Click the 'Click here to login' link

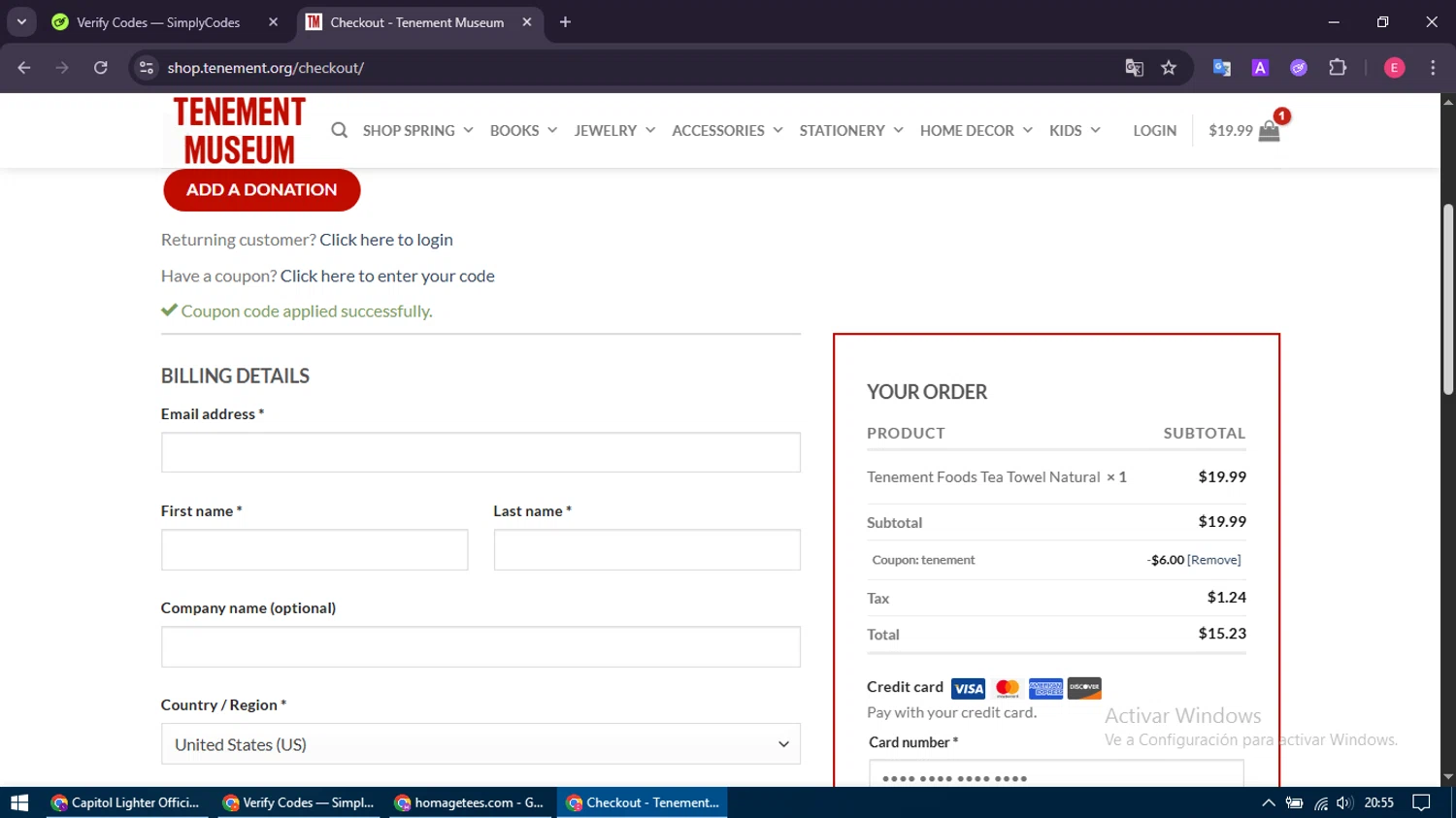[386, 240]
